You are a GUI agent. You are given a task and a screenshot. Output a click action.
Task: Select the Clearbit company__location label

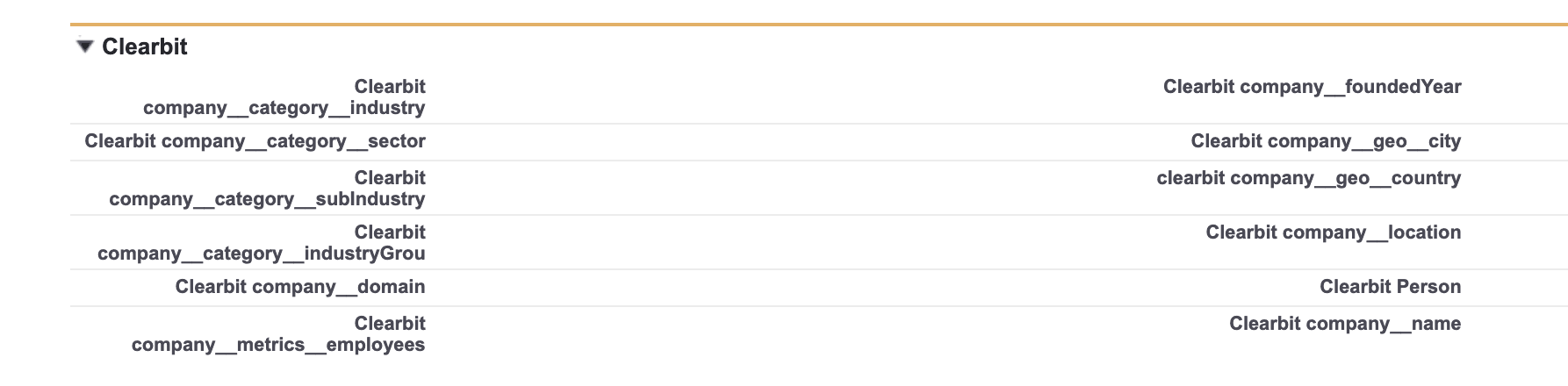pyautogui.click(x=1333, y=232)
